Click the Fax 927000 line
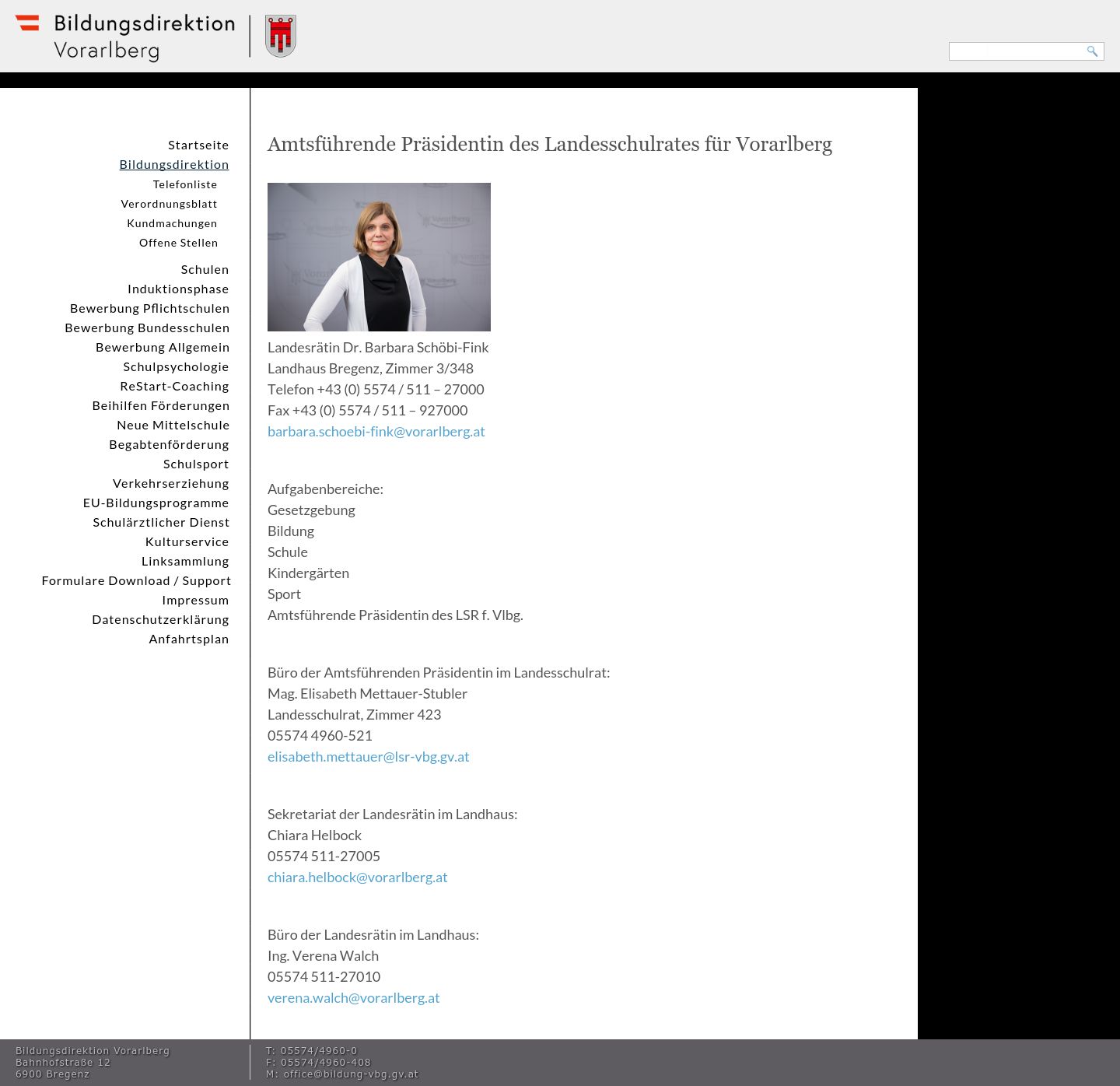 click(368, 410)
